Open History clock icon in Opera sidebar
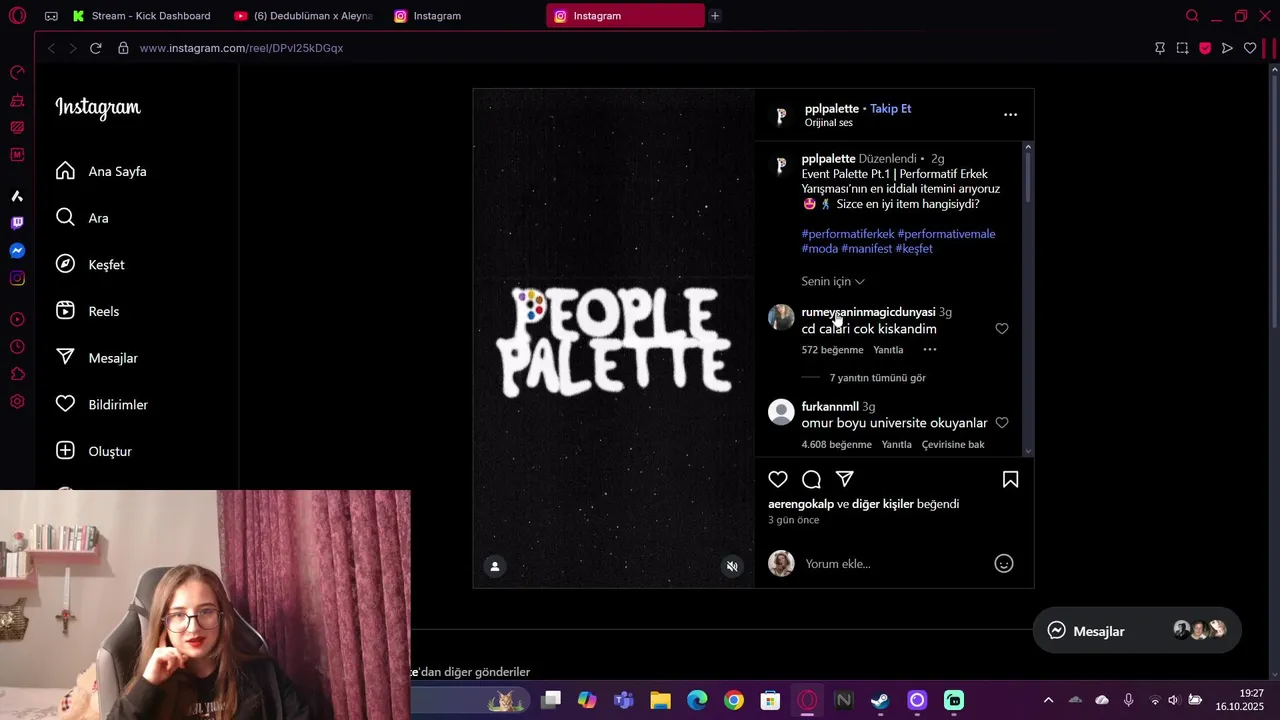This screenshot has height=720, width=1280. coord(17,347)
